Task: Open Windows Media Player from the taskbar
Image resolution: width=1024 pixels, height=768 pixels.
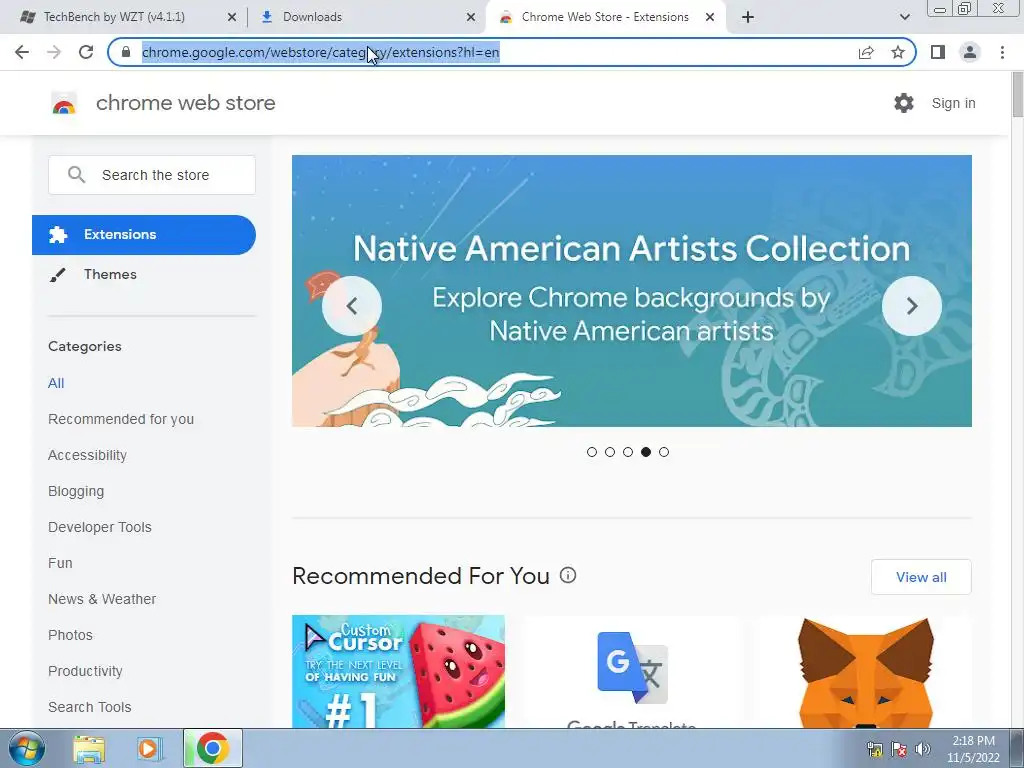Action: 148,749
